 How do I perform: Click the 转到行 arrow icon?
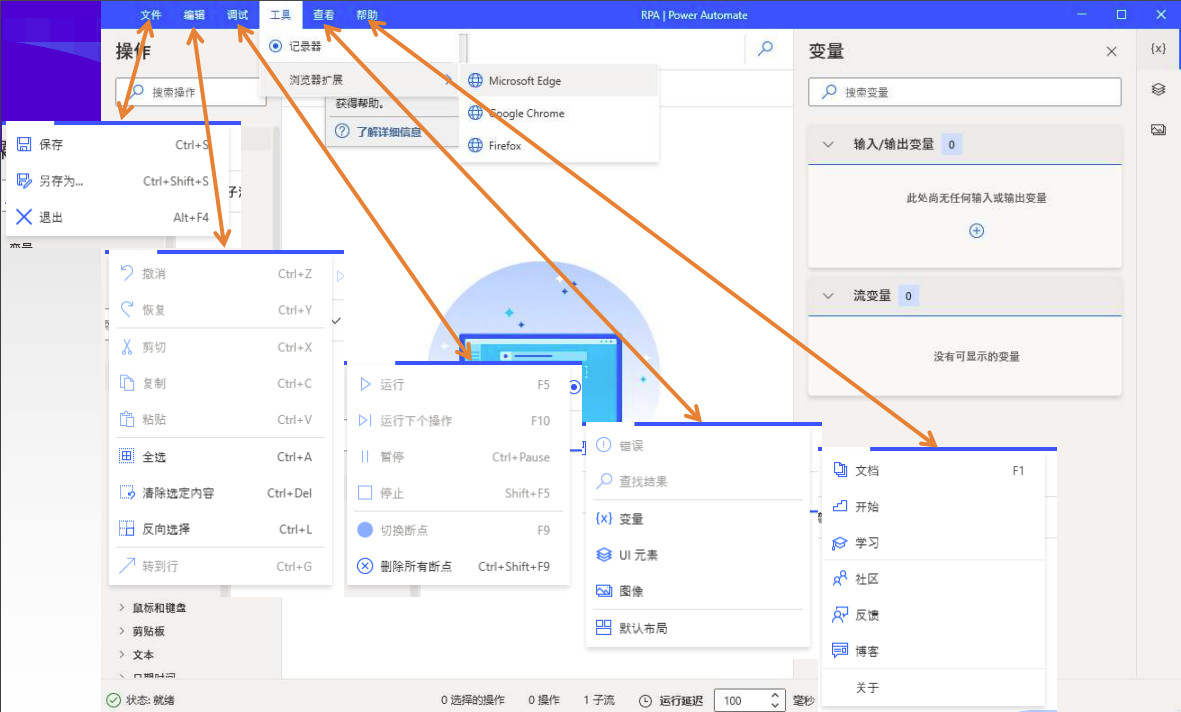(x=127, y=566)
